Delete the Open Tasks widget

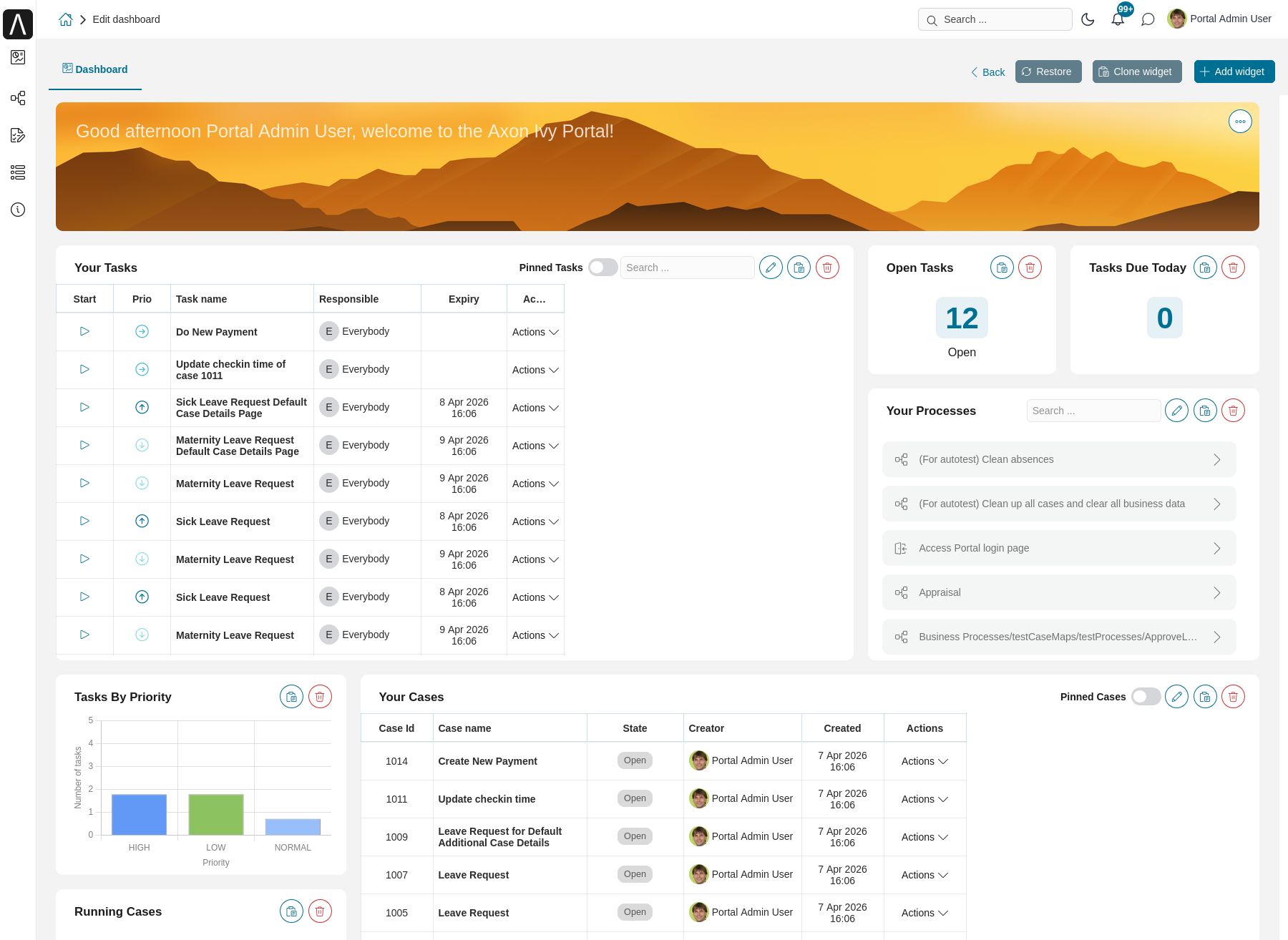click(1030, 268)
